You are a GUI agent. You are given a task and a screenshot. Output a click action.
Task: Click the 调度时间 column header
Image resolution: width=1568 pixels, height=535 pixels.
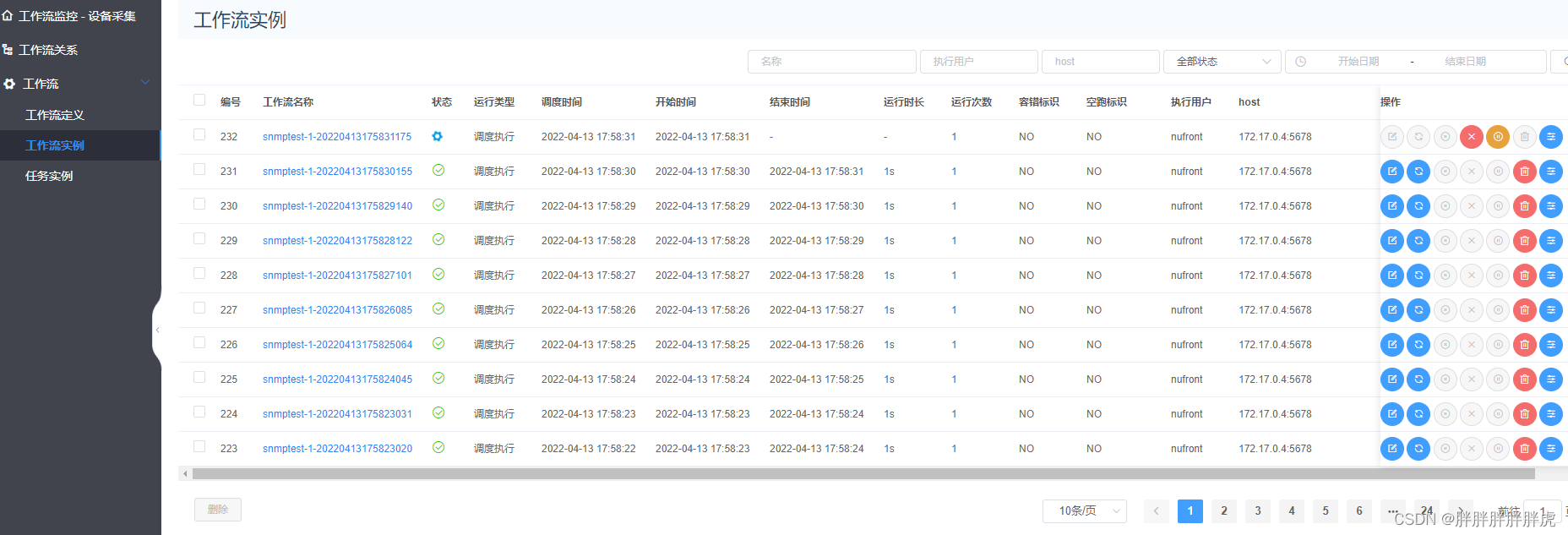click(562, 102)
